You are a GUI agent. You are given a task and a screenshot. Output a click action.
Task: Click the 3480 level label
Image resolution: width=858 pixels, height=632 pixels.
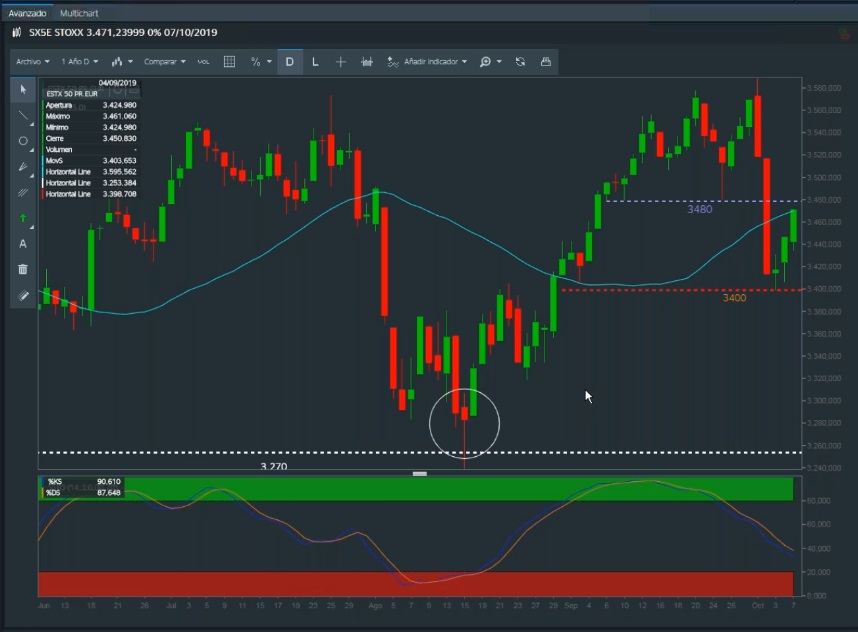(700, 209)
